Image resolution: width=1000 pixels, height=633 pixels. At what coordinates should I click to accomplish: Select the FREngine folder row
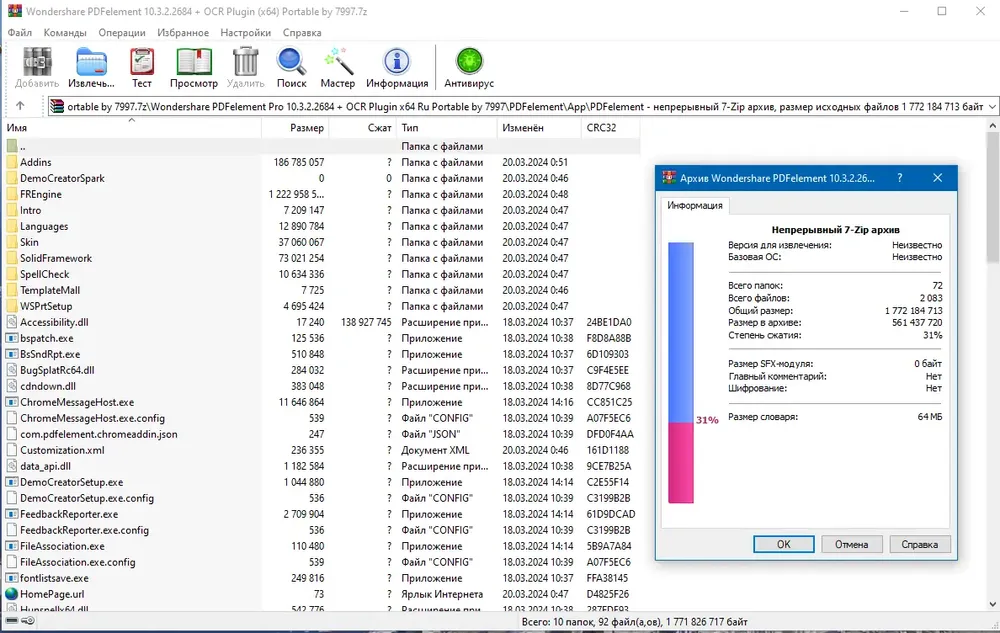click(322, 194)
